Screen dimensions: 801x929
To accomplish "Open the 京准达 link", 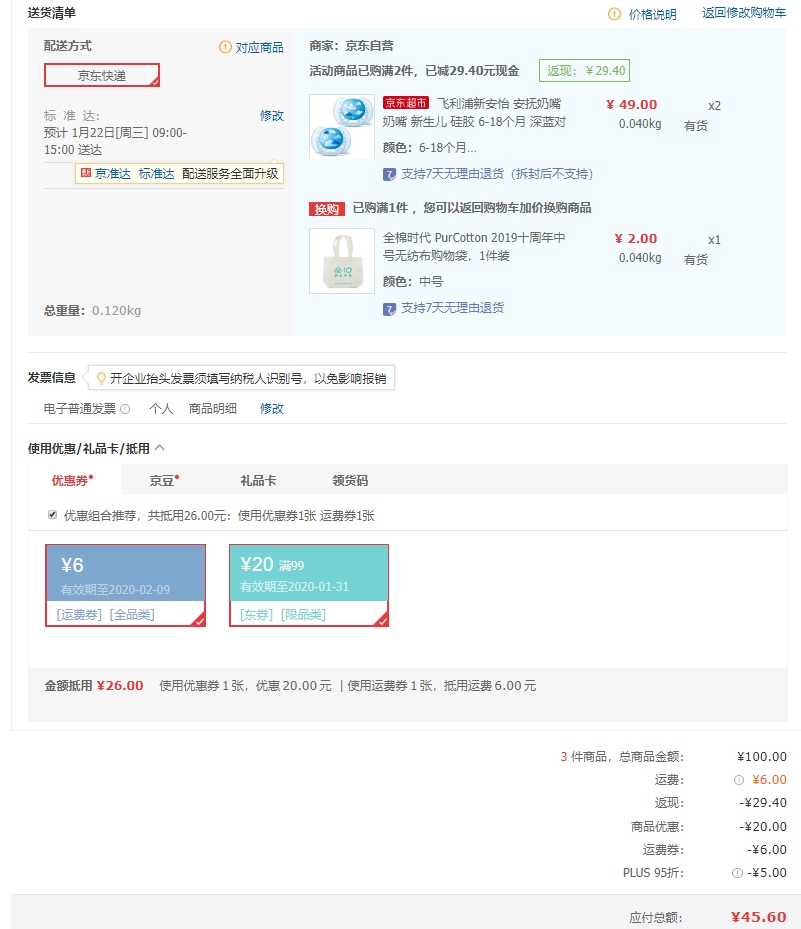I will coord(113,174).
